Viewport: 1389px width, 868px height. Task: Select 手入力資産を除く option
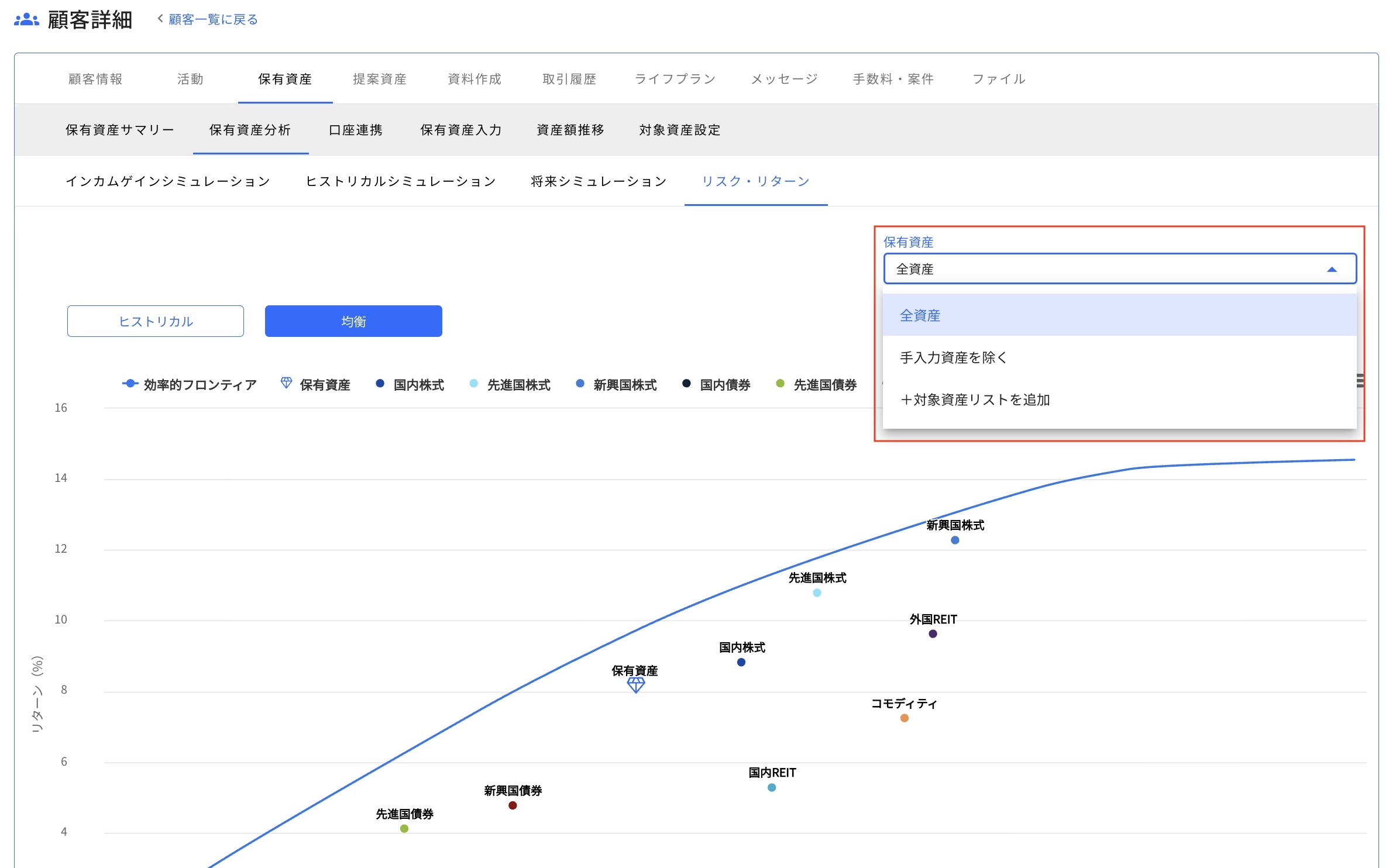[953, 357]
